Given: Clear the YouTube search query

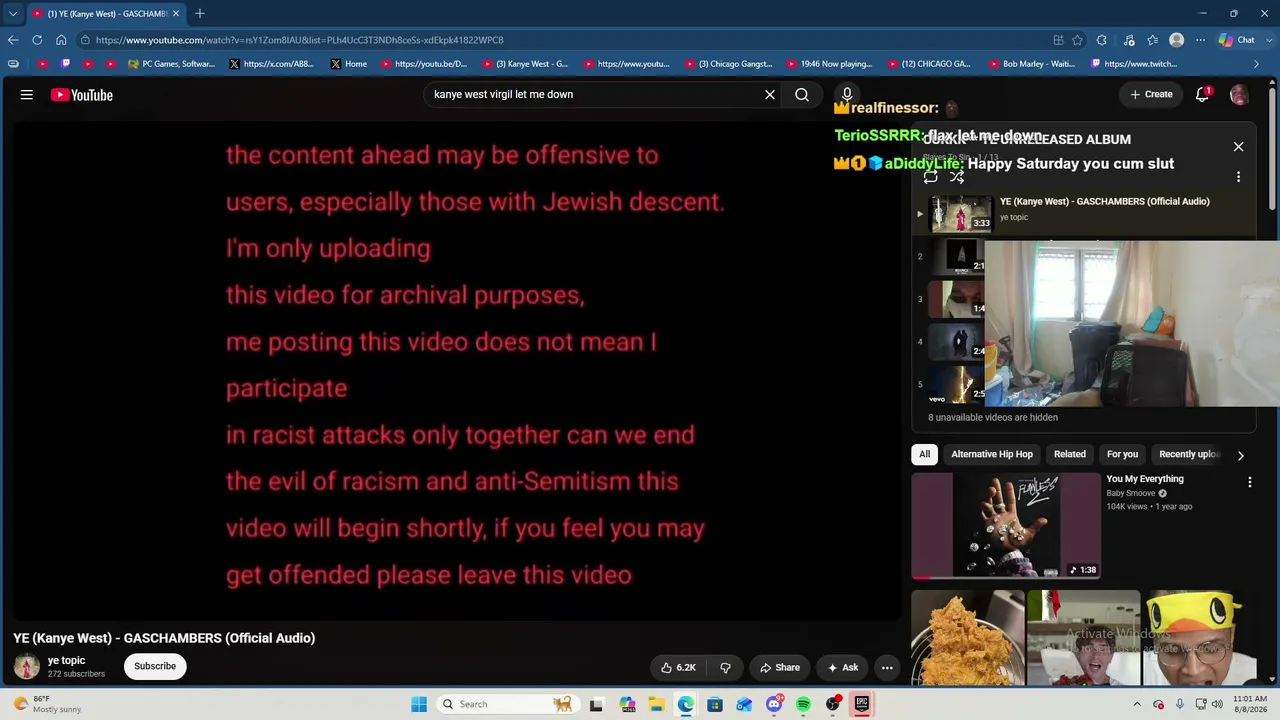Looking at the screenshot, I should 770,95.
